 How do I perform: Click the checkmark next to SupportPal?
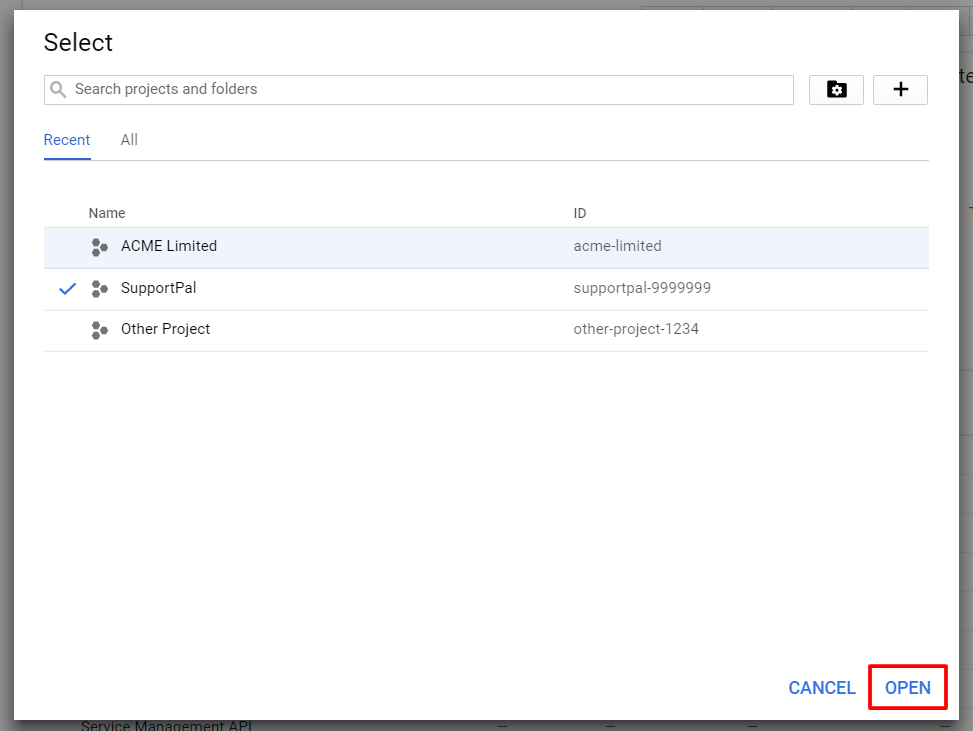pos(68,289)
